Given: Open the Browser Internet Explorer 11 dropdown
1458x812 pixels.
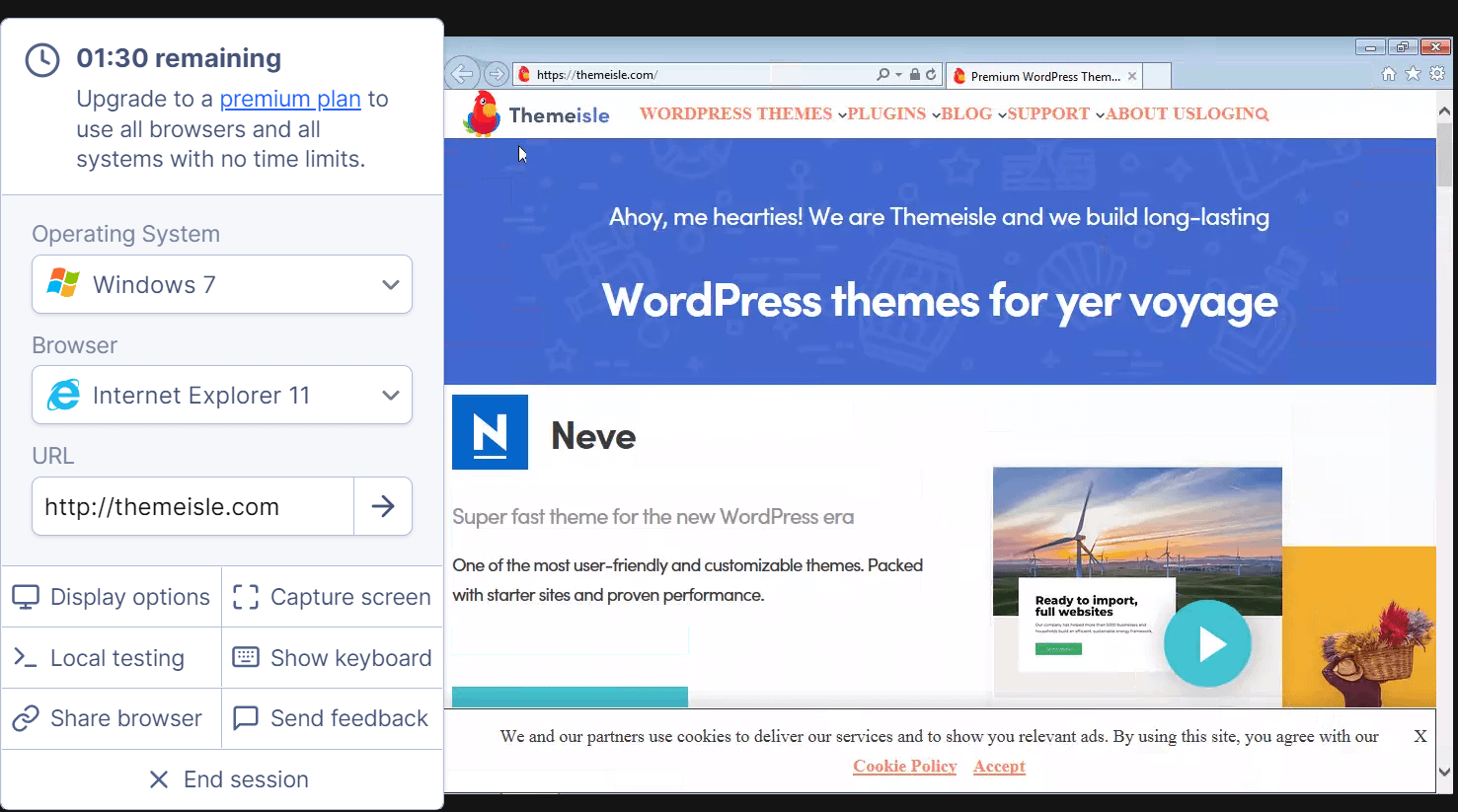Looking at the screenshot, I should pos(222,395).
